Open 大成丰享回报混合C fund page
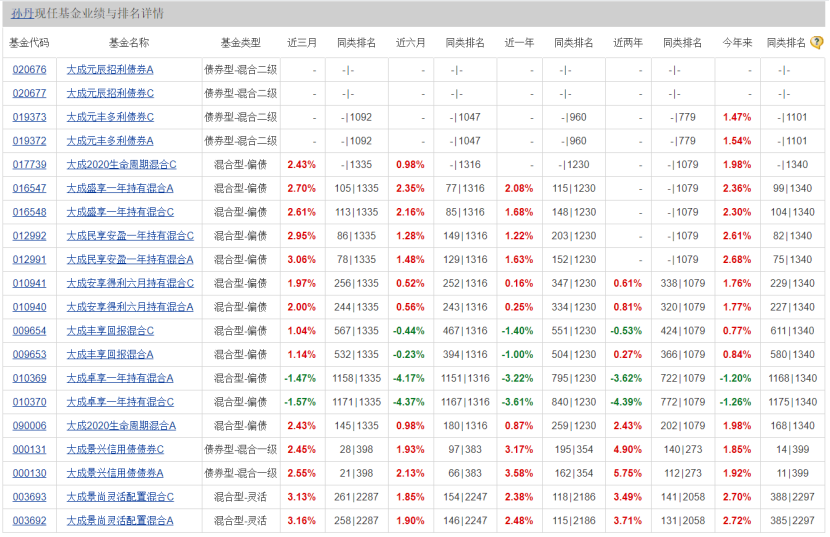The width and height of the screenshot is (830, 537). [x=110, y=331]
